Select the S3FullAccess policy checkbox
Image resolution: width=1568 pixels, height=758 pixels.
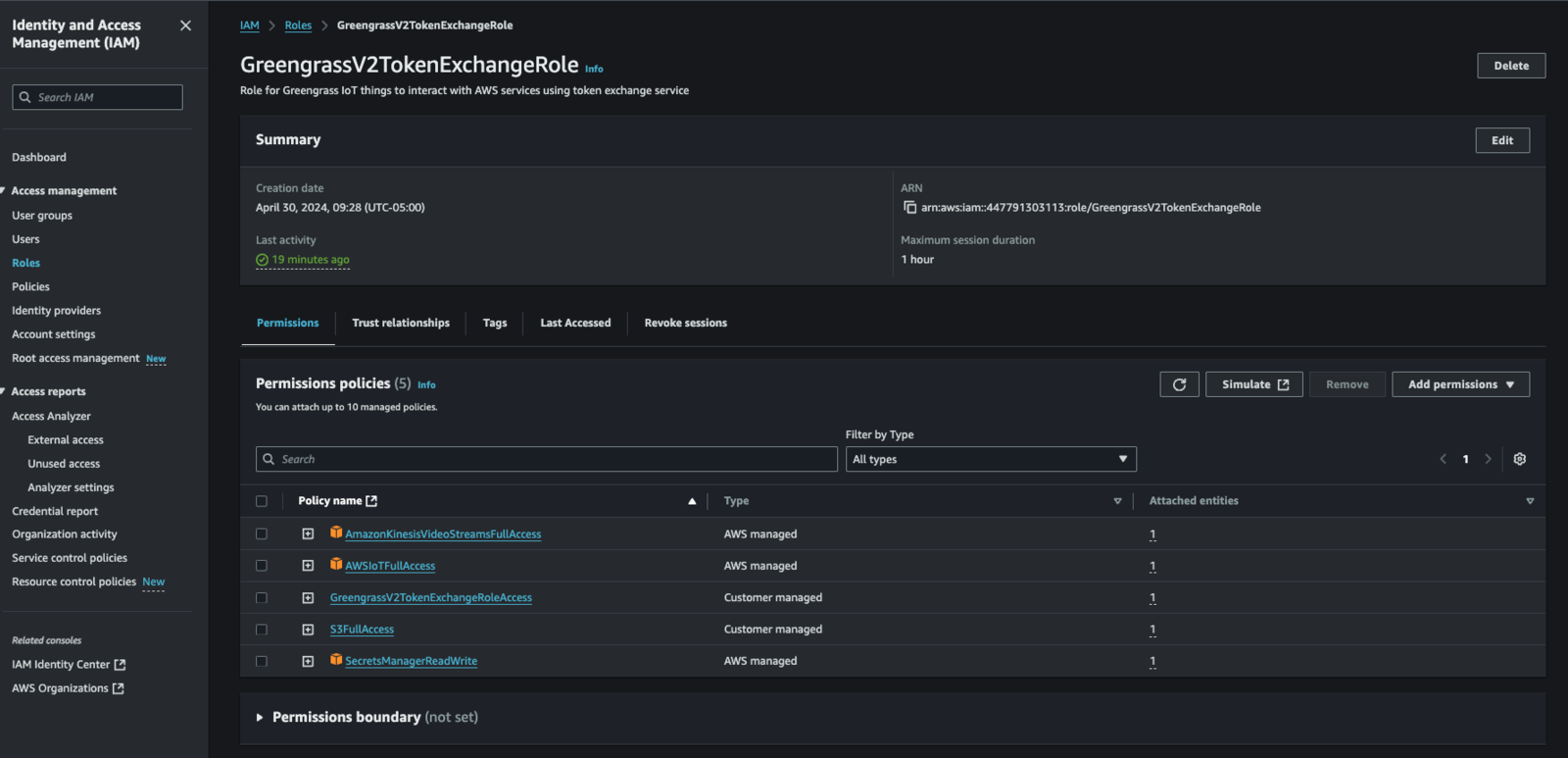(x=262, y=630)
